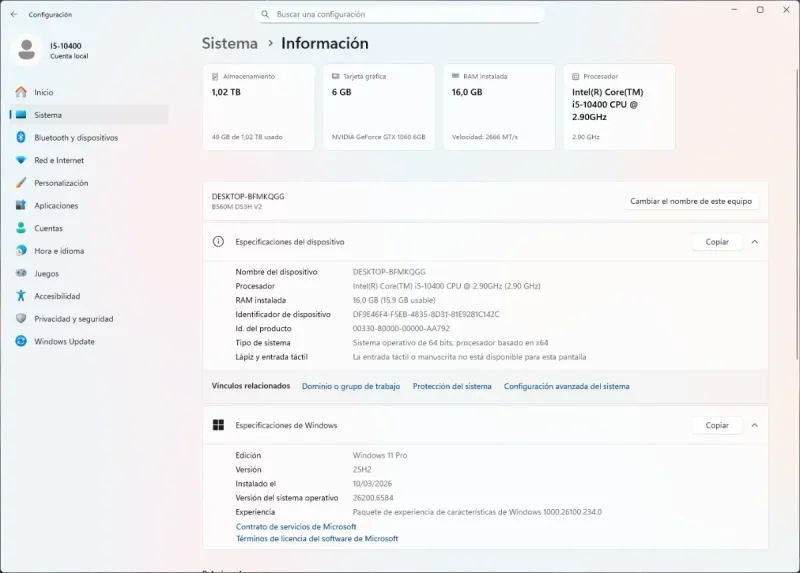Screen dimensions: 800x573
Task: Click the Privacidad y seguridad shield icon
Action: point(21,318)
